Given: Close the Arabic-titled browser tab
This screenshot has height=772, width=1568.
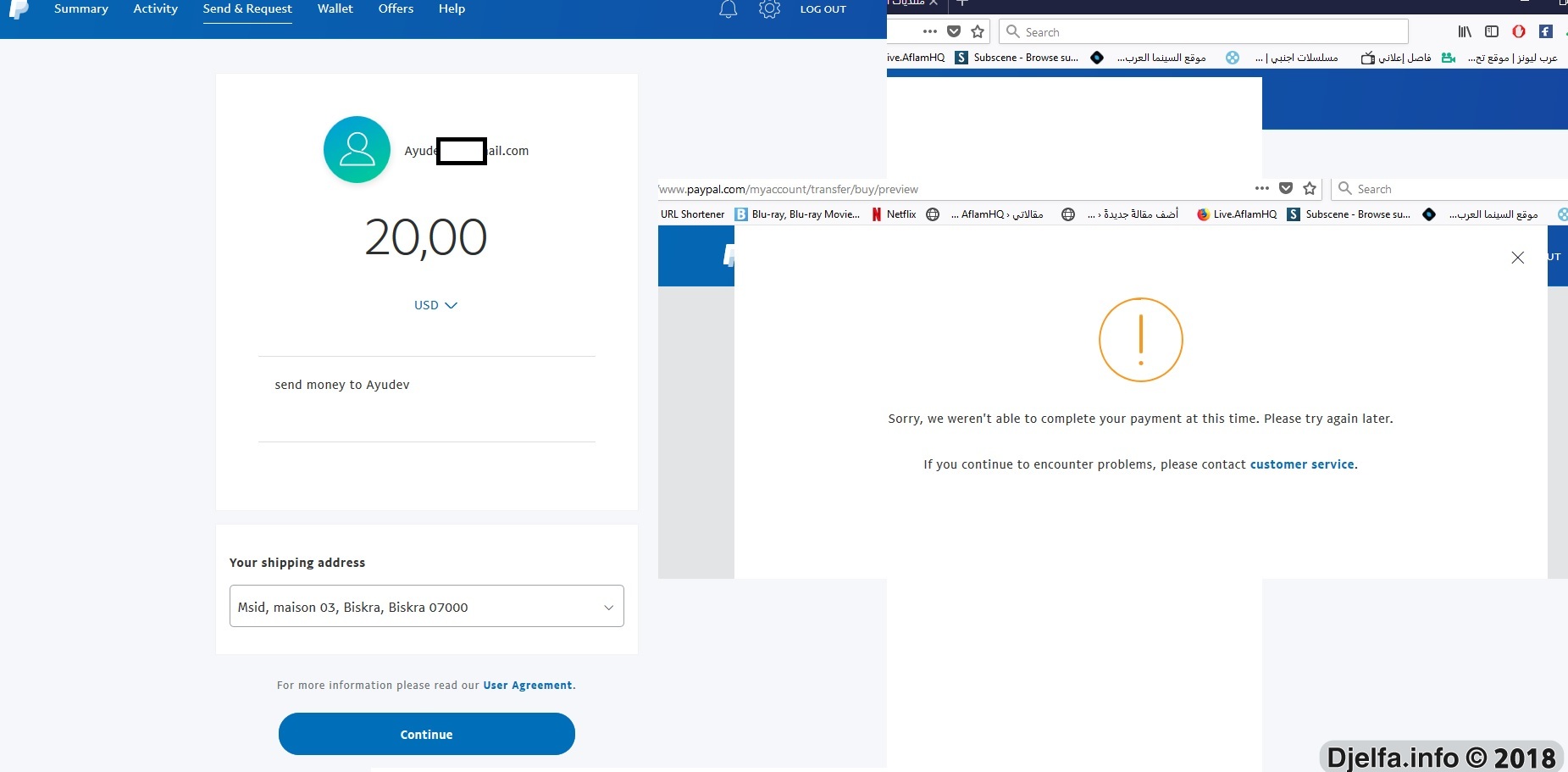Looking at the screenshot, I should point(934,3).
